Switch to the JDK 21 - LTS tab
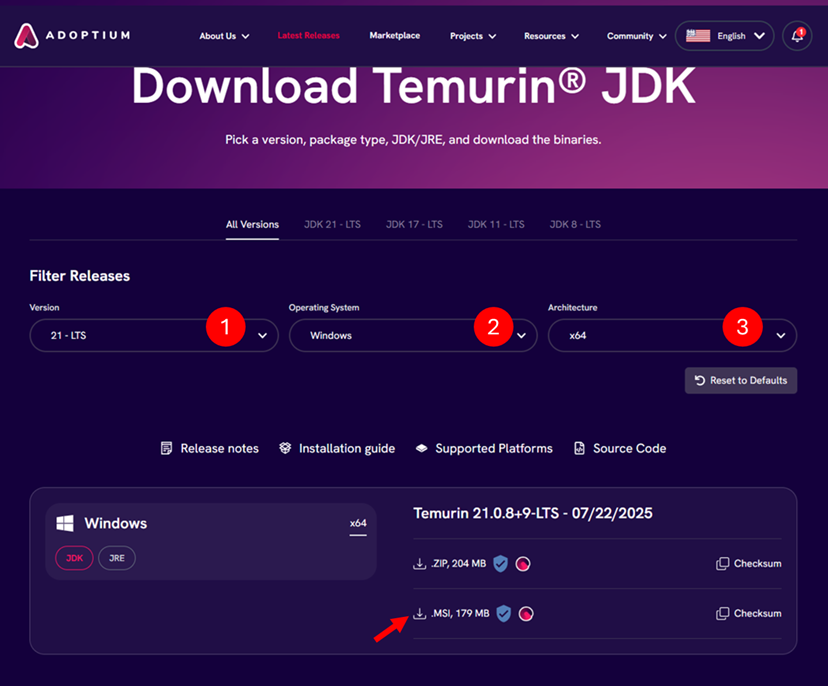 point(332,224)
